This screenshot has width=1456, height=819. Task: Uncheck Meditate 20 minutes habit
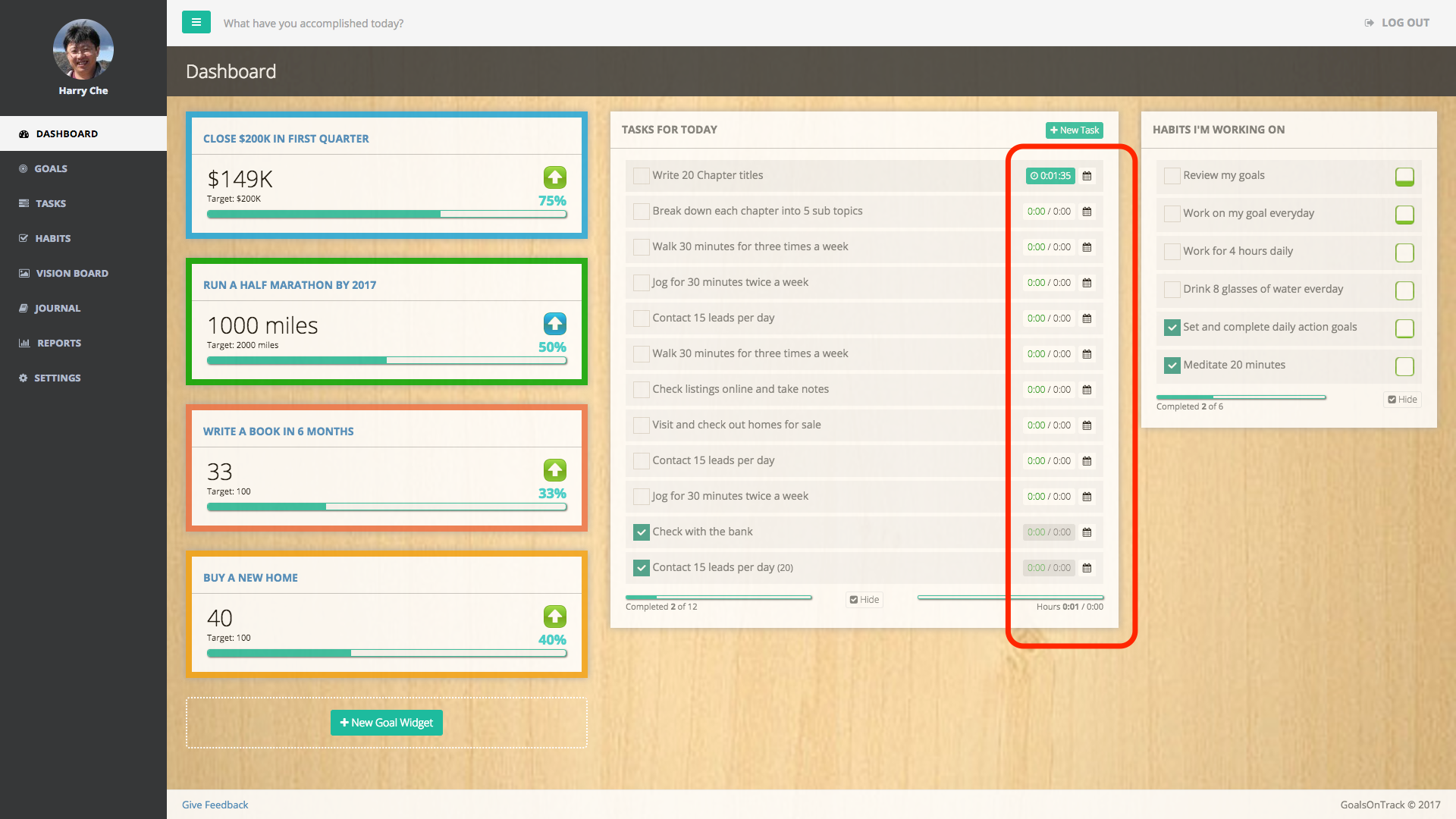point(1172,366)
